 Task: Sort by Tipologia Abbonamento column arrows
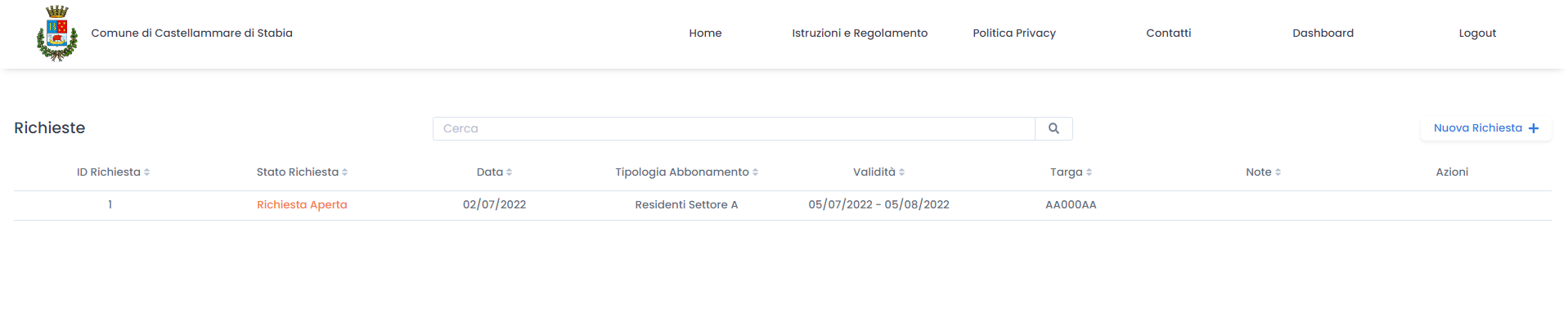pyautogui.click(x=755, y=172)
